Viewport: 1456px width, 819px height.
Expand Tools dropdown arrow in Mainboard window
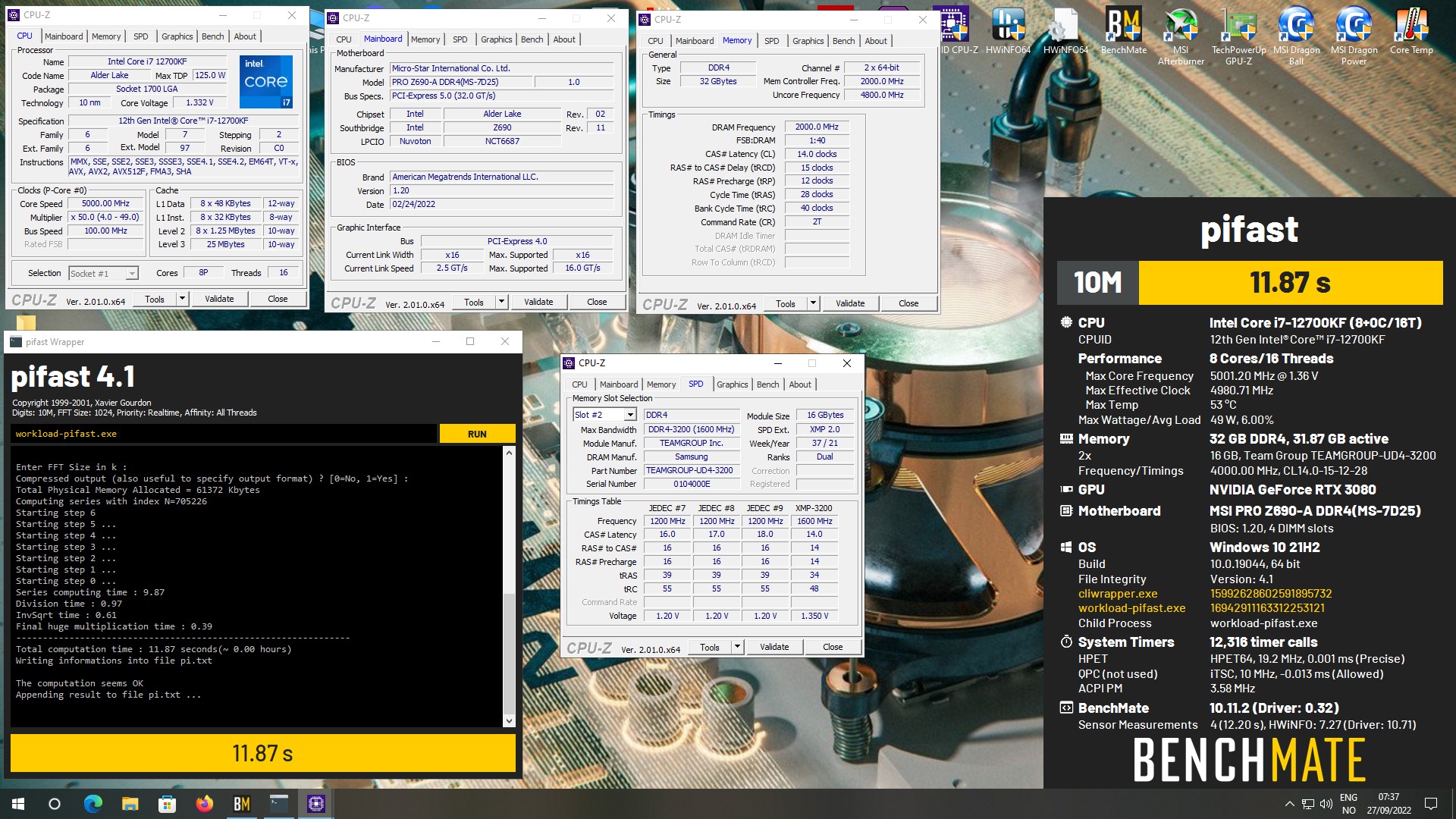(501, 302)
